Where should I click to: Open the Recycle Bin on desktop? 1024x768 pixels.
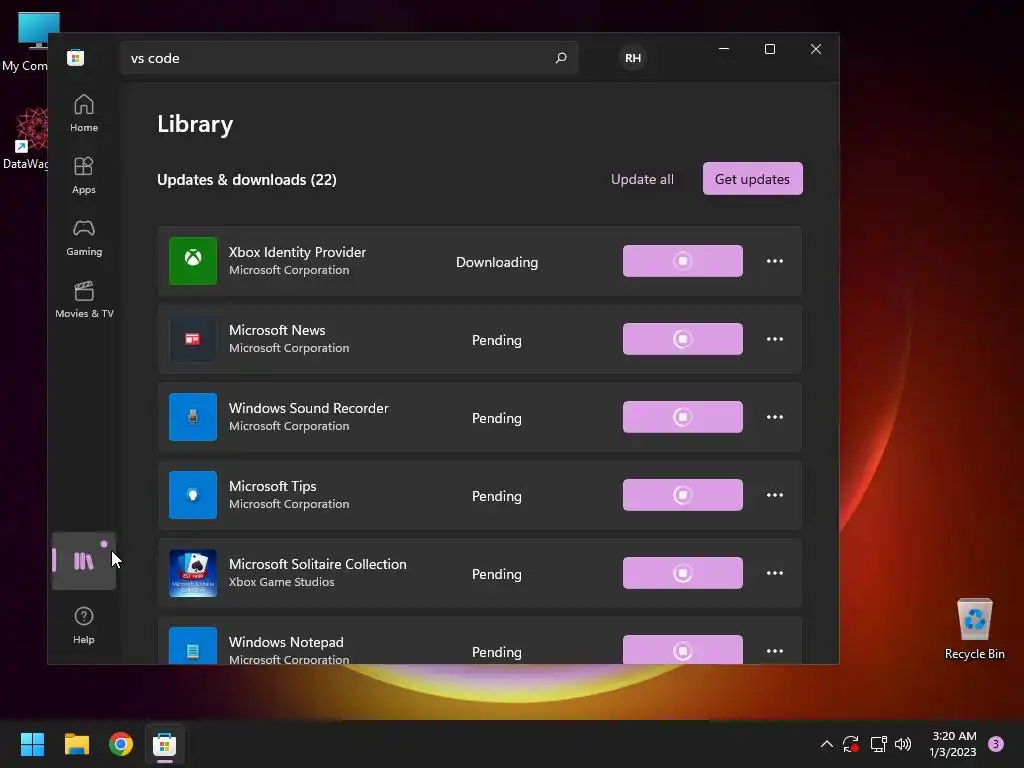pos(974,629)
